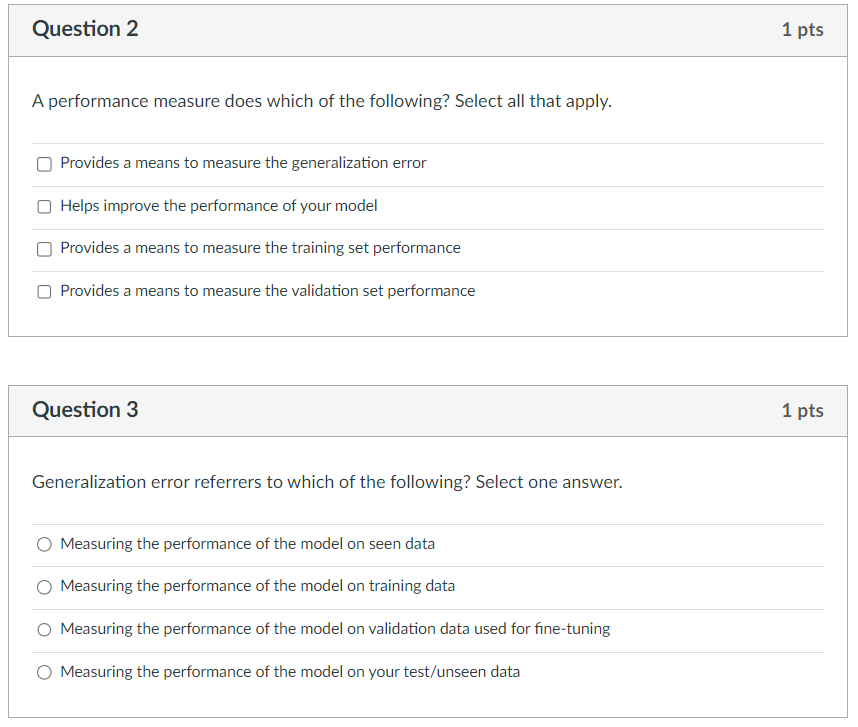Click the 'Question 3' heading
The height and width of the screenshot is (727, 858).
point(85,410)
